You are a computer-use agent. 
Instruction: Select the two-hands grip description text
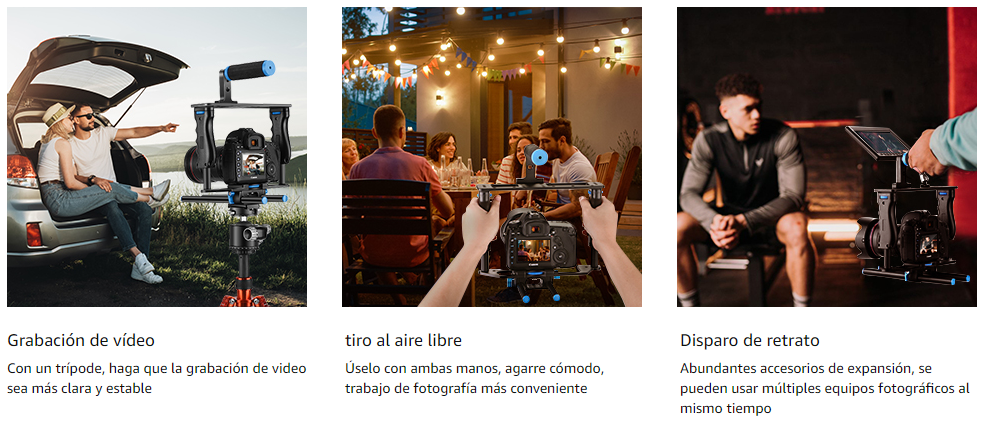[x=475, y=378]
